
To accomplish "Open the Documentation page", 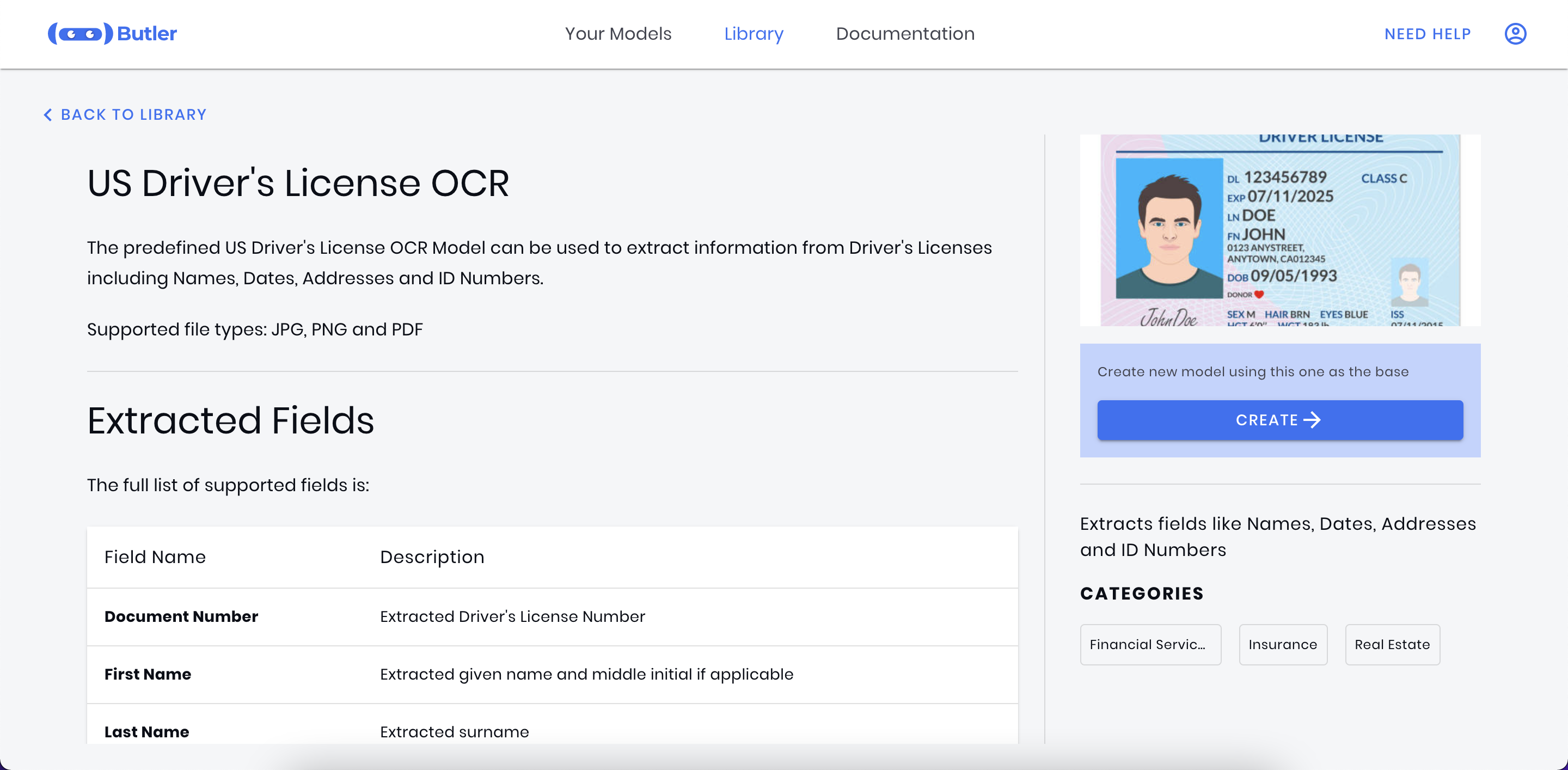I will point(905,33).
